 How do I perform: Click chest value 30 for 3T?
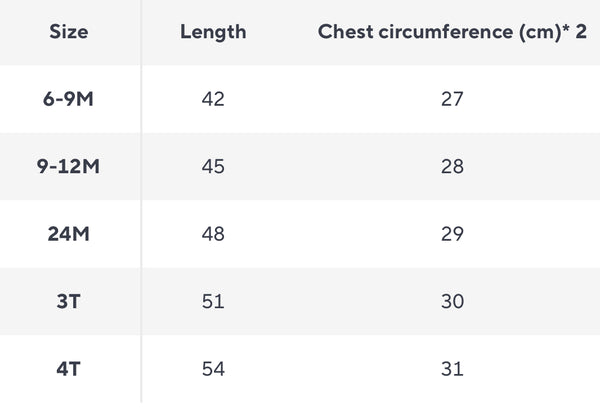pyautogui.click(x=452, y=301)
